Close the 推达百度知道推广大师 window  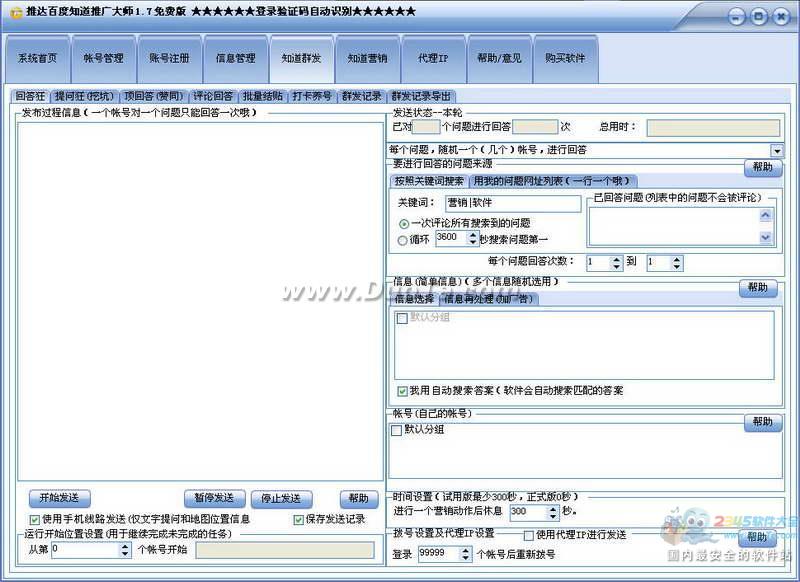pos(781,17)
